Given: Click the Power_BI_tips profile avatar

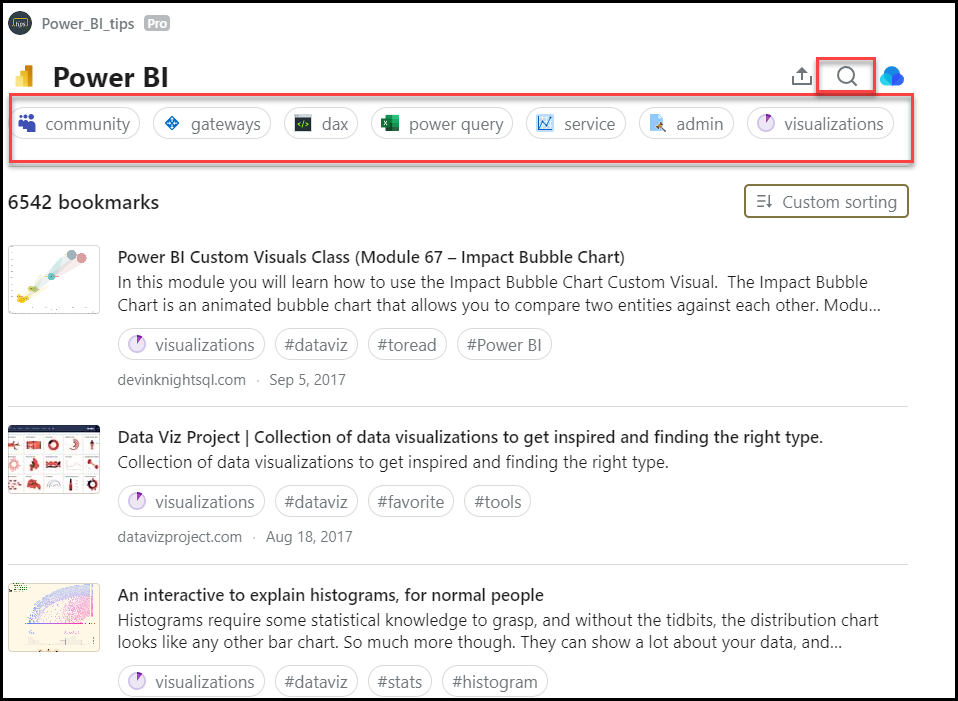Looking at the screenshot, I should tap(20, 23).
